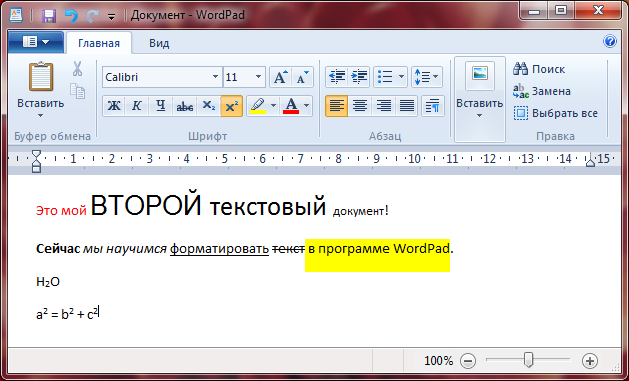This screenshot has width=629, height=381.
Task: Align text right
Action: click(383, 106)
